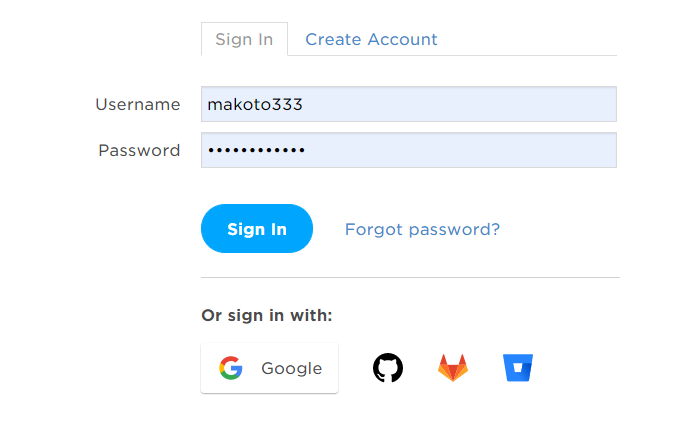Viewport: 682px width, 443px height.
Task: Sign in with GitHub icon
Action: (388, 368)
